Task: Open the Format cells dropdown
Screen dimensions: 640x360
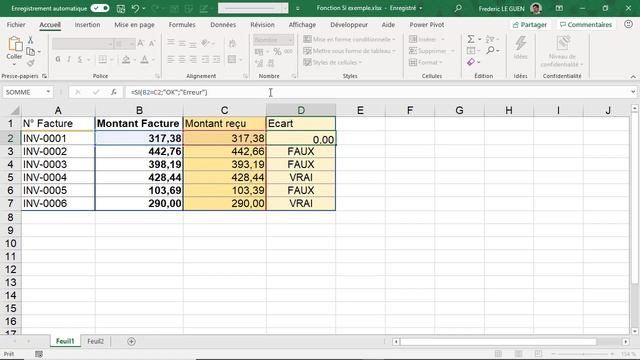Action: point(426,62)
